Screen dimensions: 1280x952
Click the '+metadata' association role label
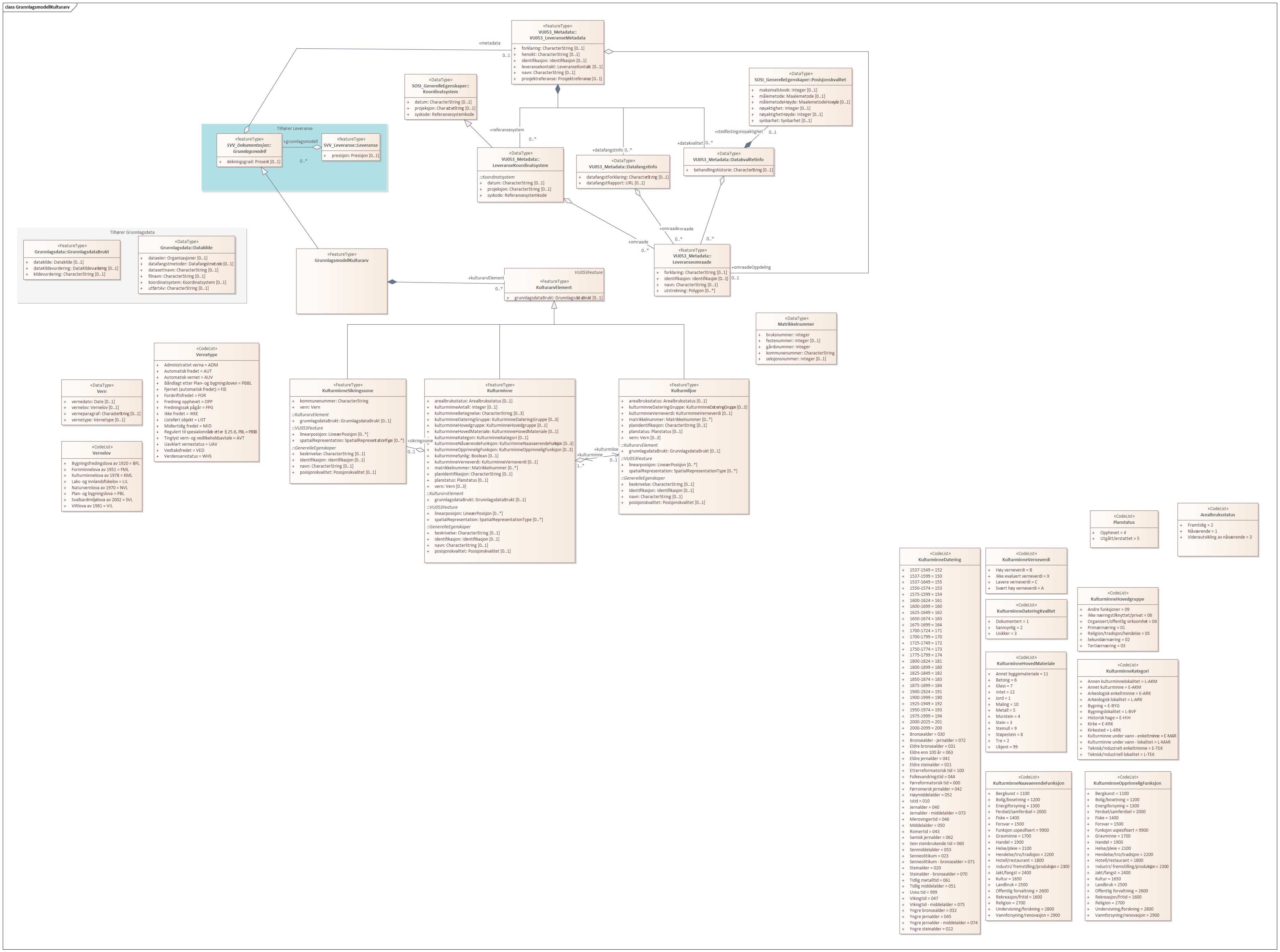click(x=489, y=43)
